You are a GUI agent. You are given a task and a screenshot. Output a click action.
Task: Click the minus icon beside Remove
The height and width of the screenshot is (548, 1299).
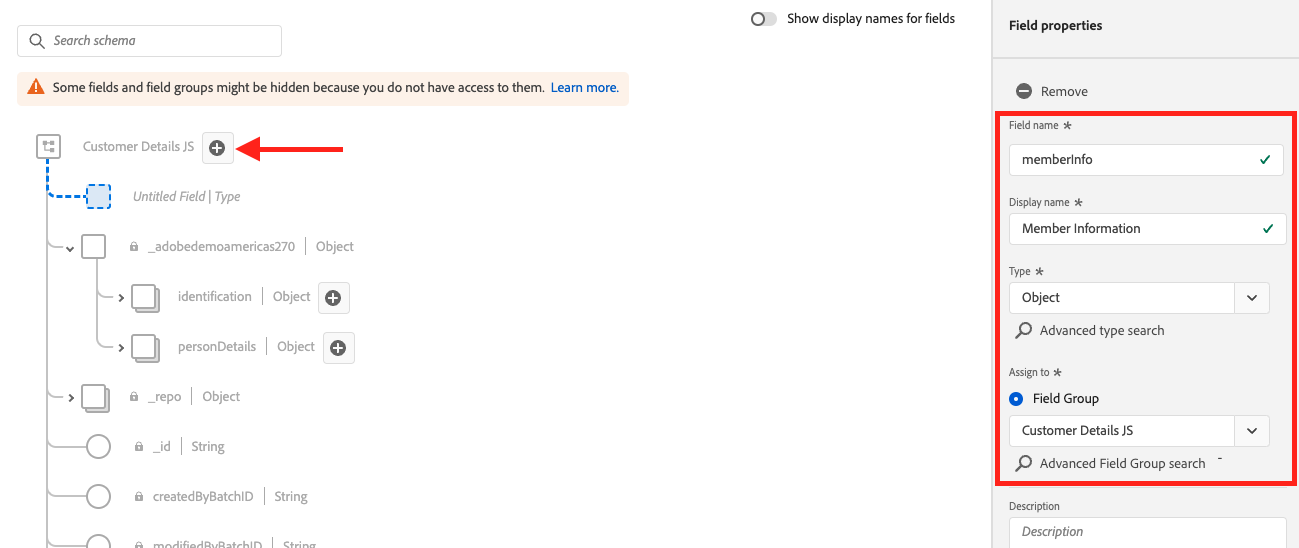pyautogui.click(x=1024, y=91)
